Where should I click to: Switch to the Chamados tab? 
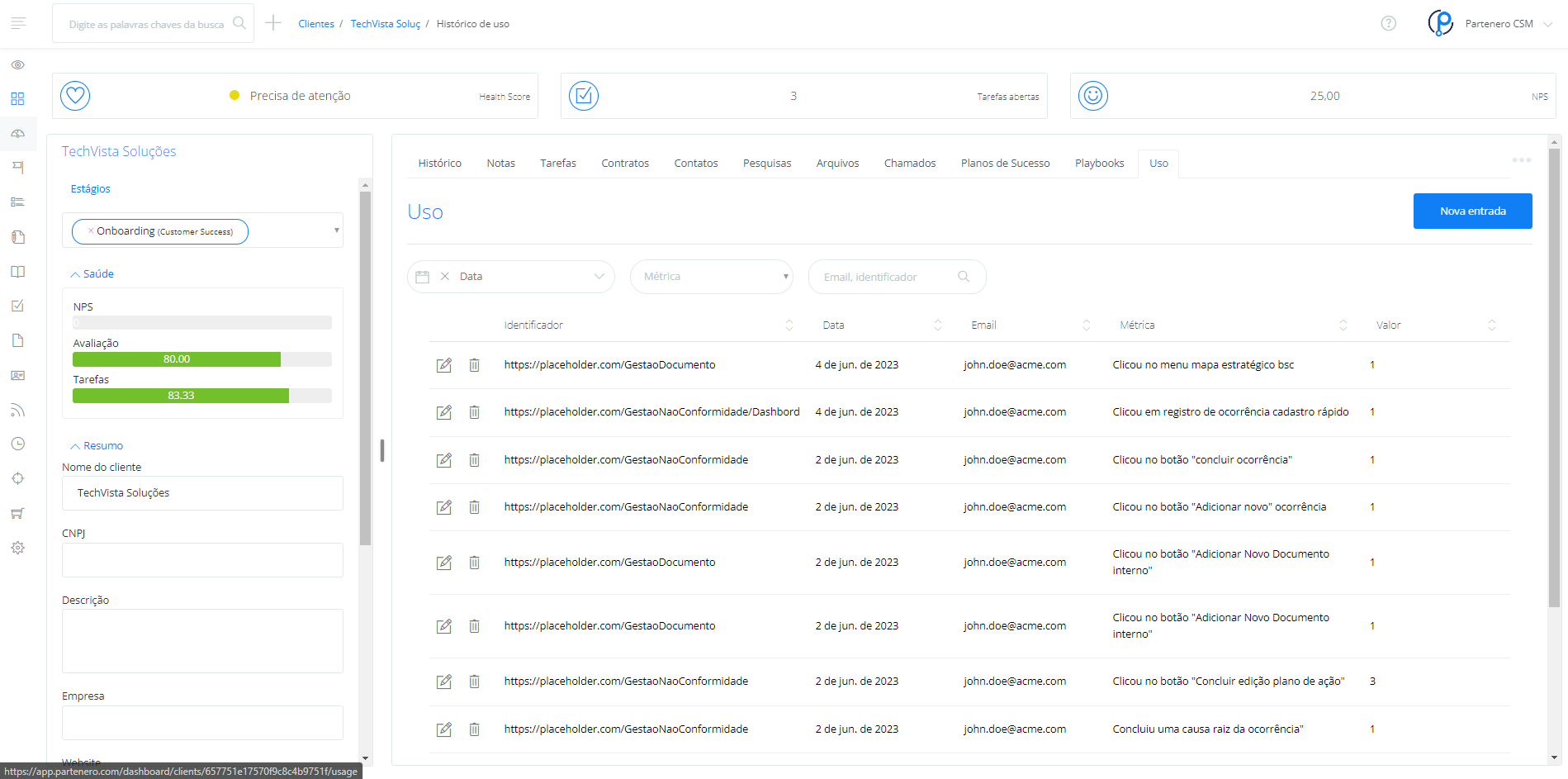pos(910,164)
